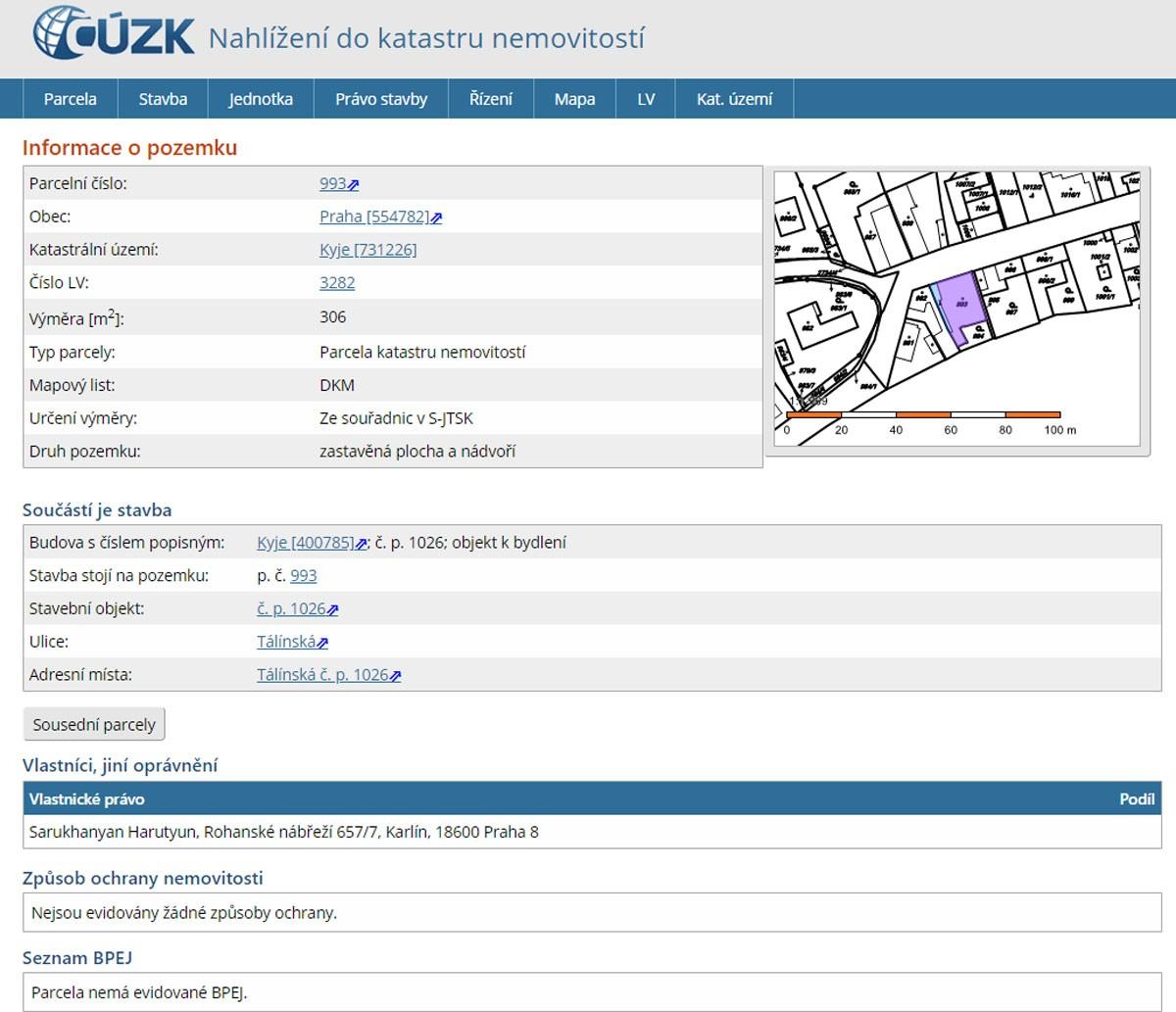The height and width of the screenshot is (1012, 1176).
Task: Click external-link arrow icon beside parcel 993
Action: (354, 184)
